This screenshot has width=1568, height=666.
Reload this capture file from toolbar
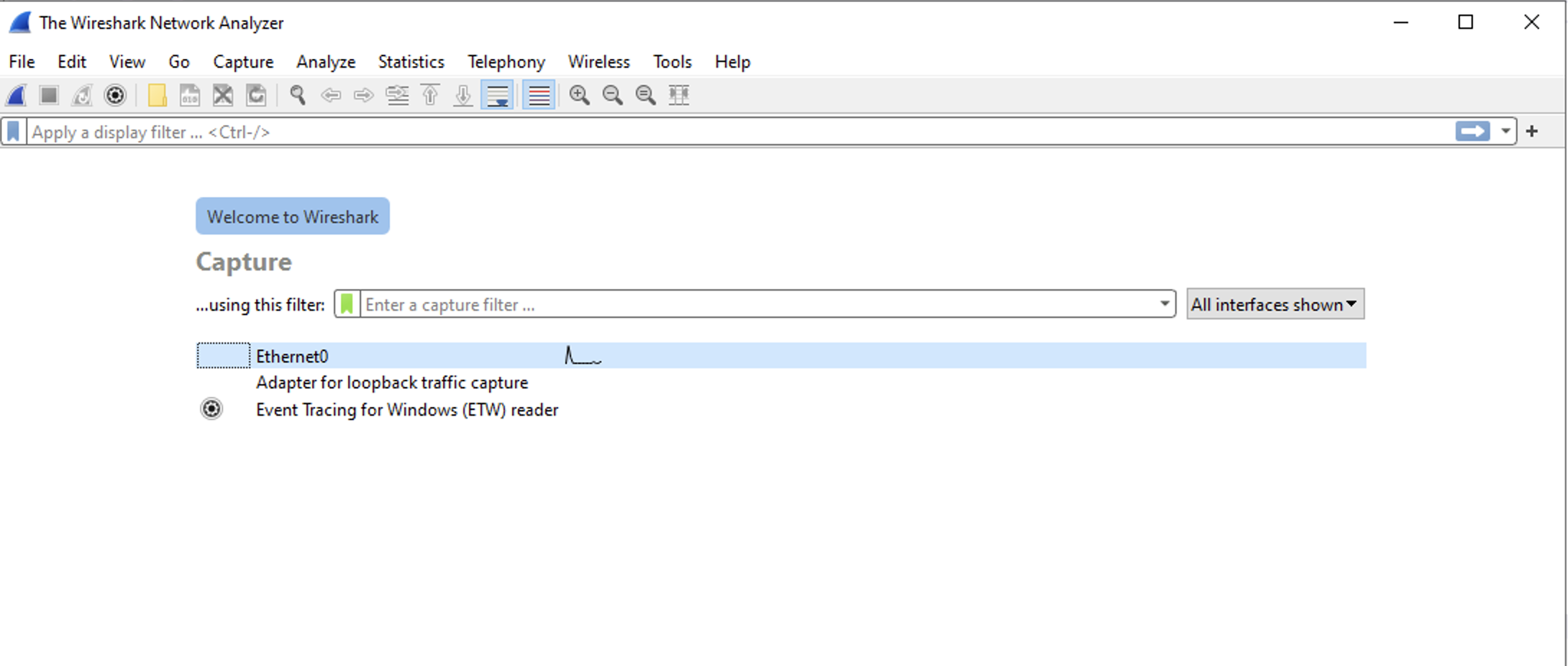click(x=256, y=95)
